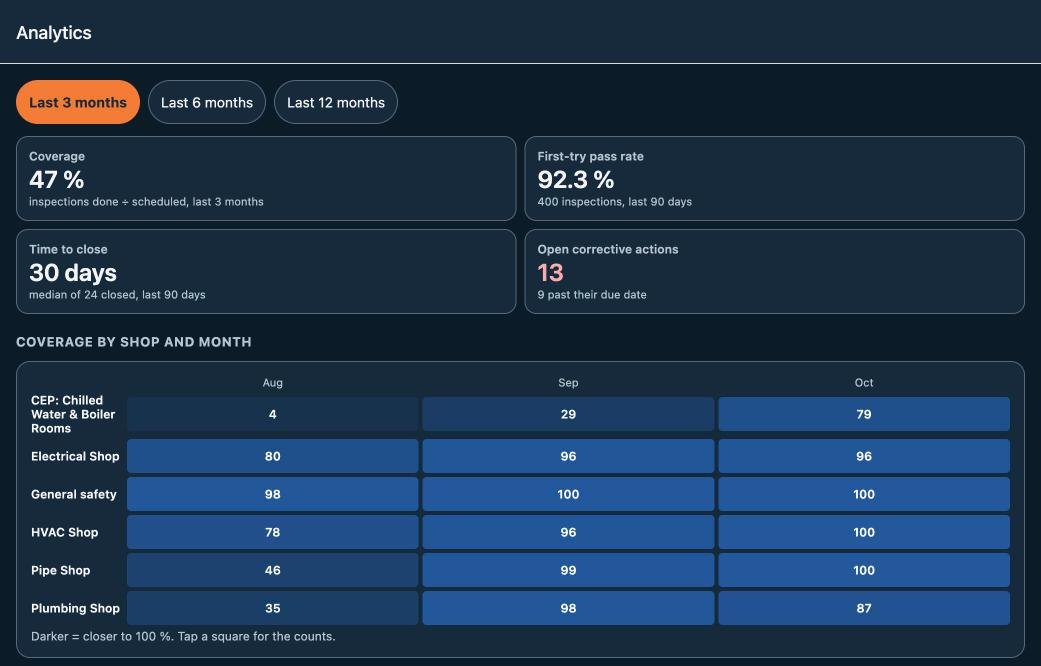1041x666 pixels.
Task: Click the HVAC Shop row label
Action: click(64, 532)
